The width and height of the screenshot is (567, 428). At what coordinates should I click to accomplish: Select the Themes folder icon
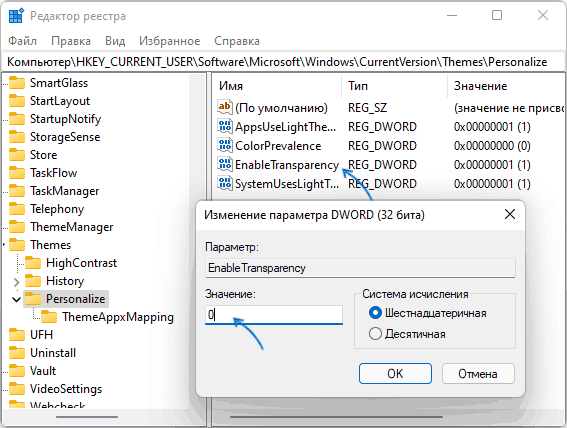[17, 245]
